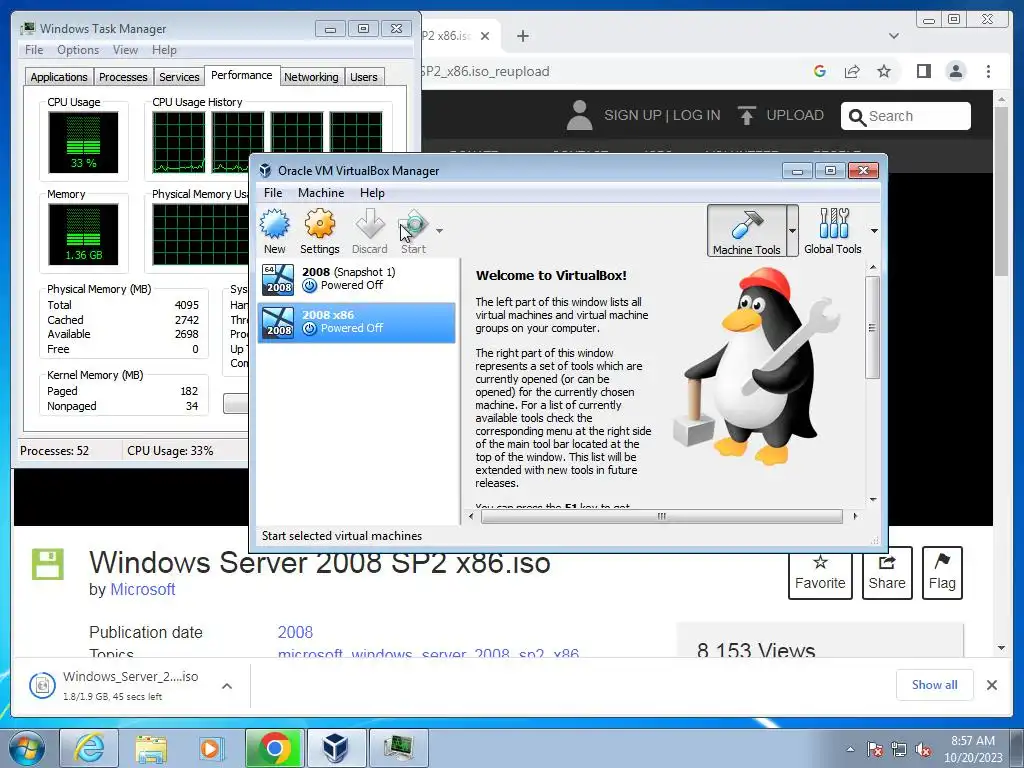
Task: Click Show all downloads button
Action: coord(935,684)
